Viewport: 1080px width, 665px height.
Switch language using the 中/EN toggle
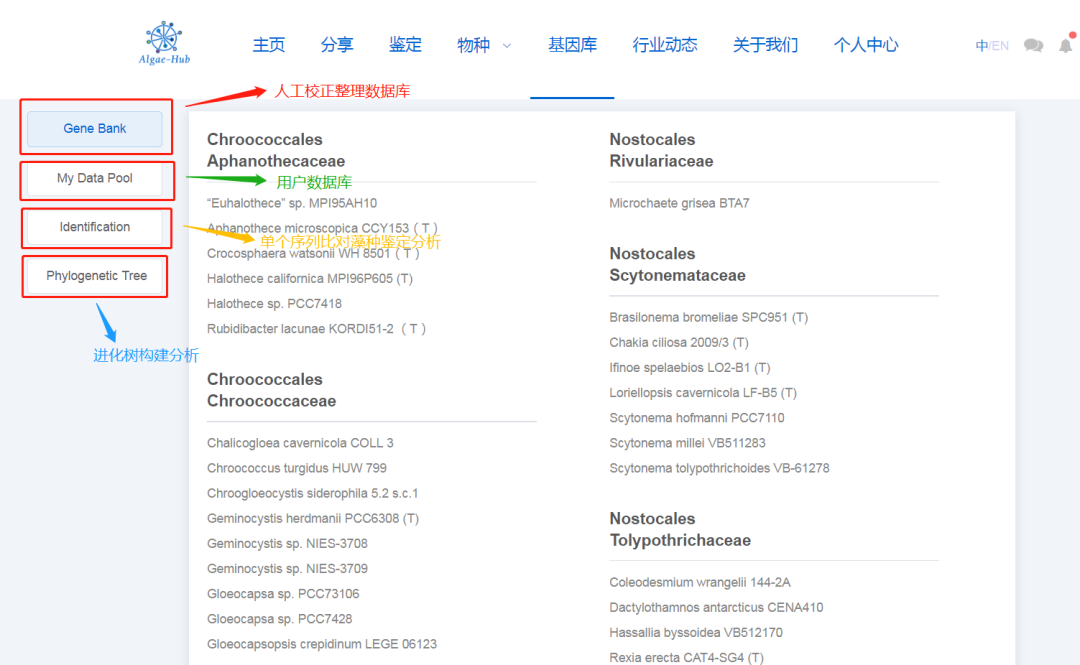pyautogui.click(x=991, y=45)
